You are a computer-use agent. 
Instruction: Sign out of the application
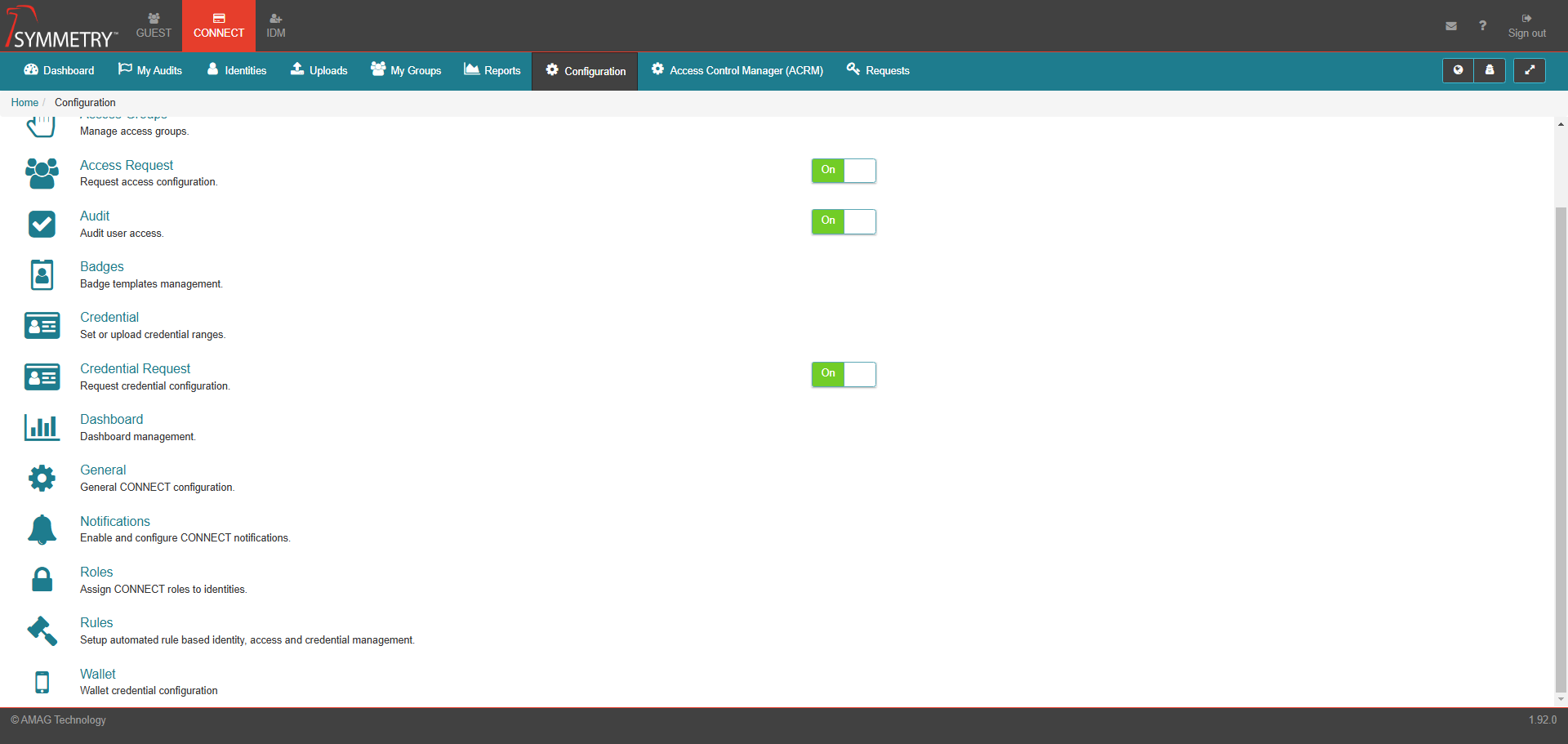pos(1526,25)
